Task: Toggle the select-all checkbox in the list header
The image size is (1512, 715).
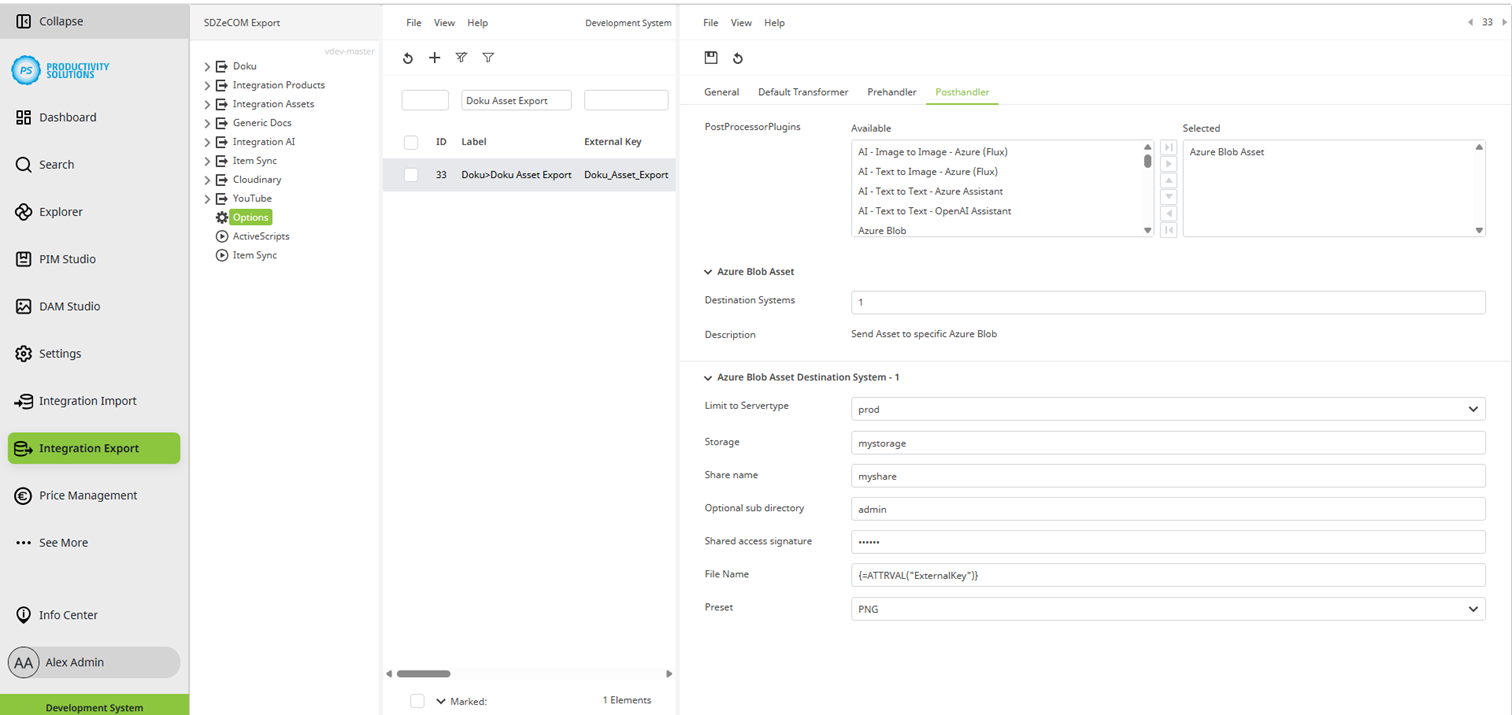Action: [x=410, y=142]
